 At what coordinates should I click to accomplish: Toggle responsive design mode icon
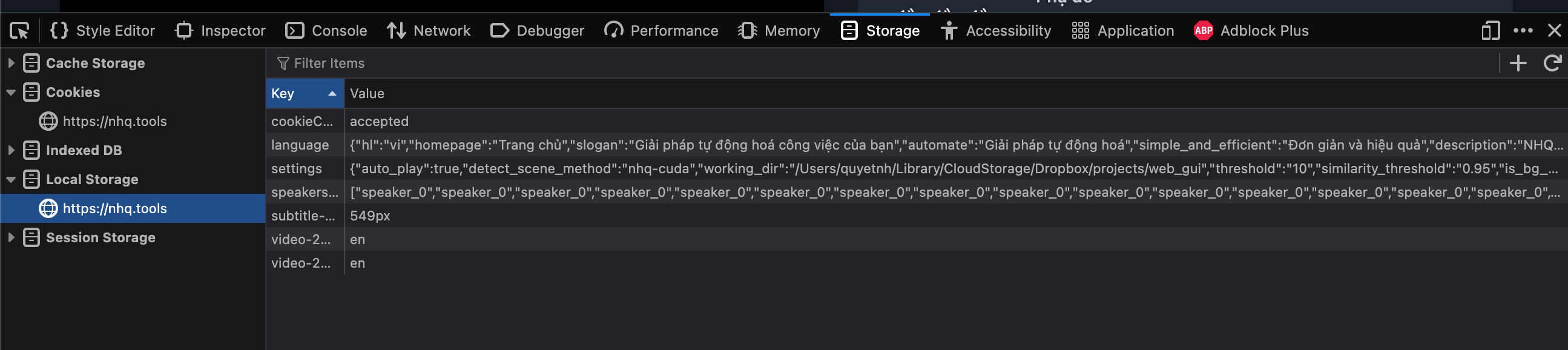pos(1490,30)
